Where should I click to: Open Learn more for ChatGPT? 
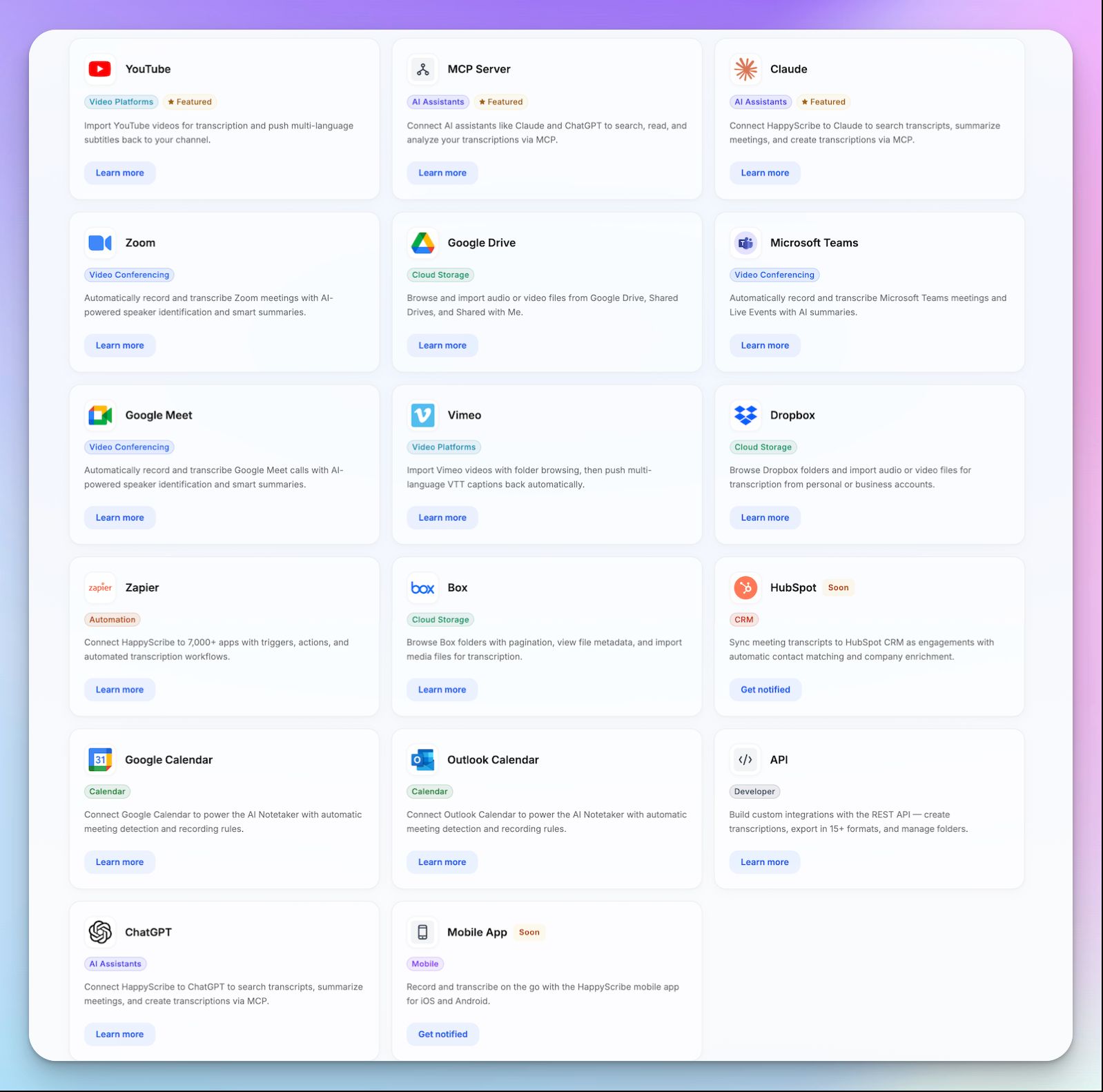pos(120,1034)
